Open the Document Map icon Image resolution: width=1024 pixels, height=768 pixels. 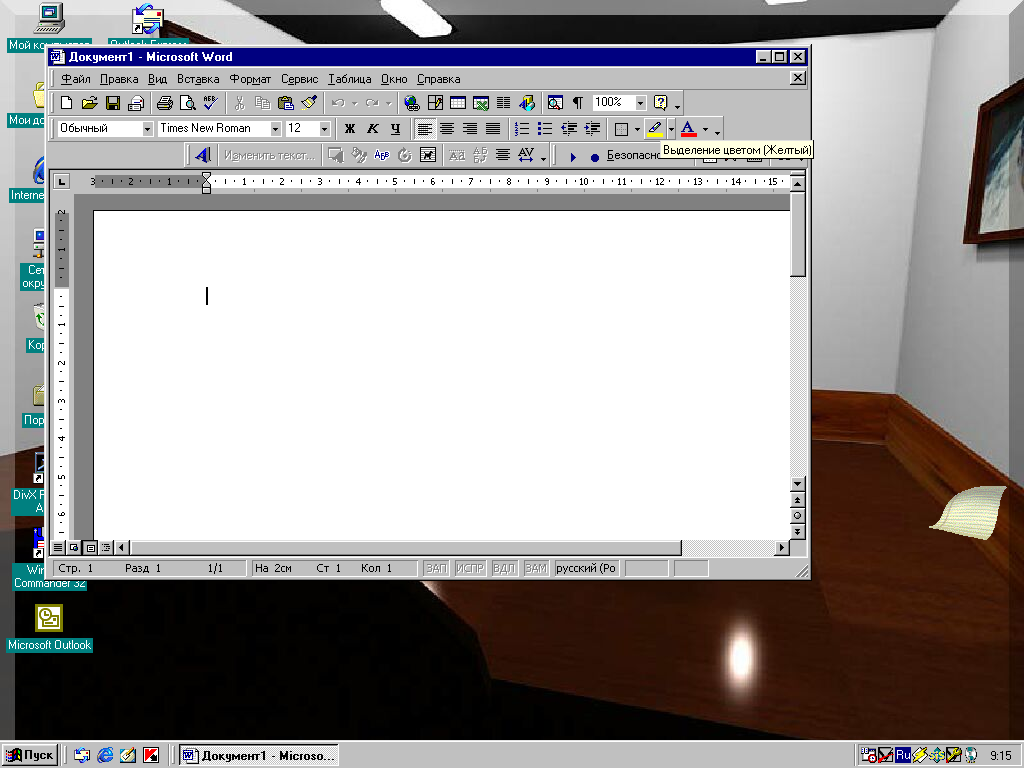(x=555, y=103)
